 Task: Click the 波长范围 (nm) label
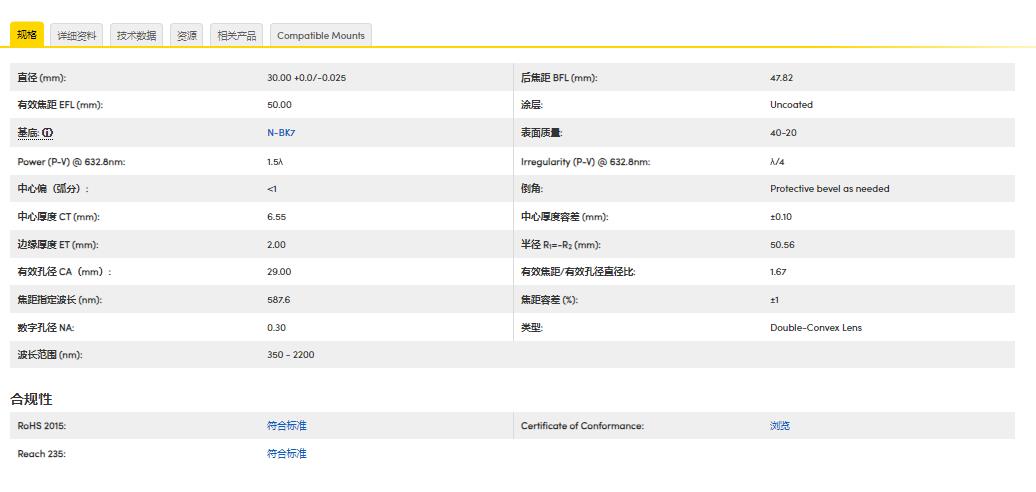pyautogui.click(x=50, y=355)
